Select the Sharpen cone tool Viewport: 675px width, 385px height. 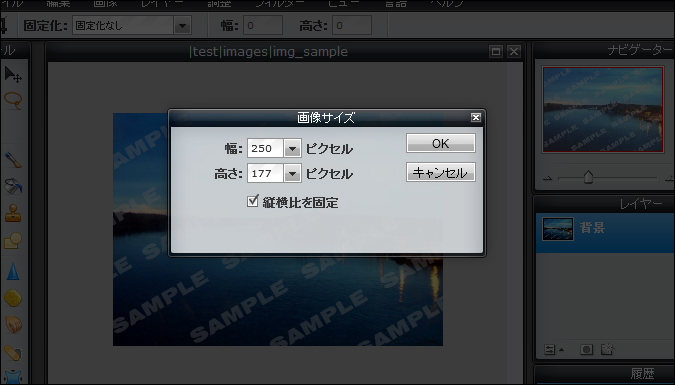point(13,272)
